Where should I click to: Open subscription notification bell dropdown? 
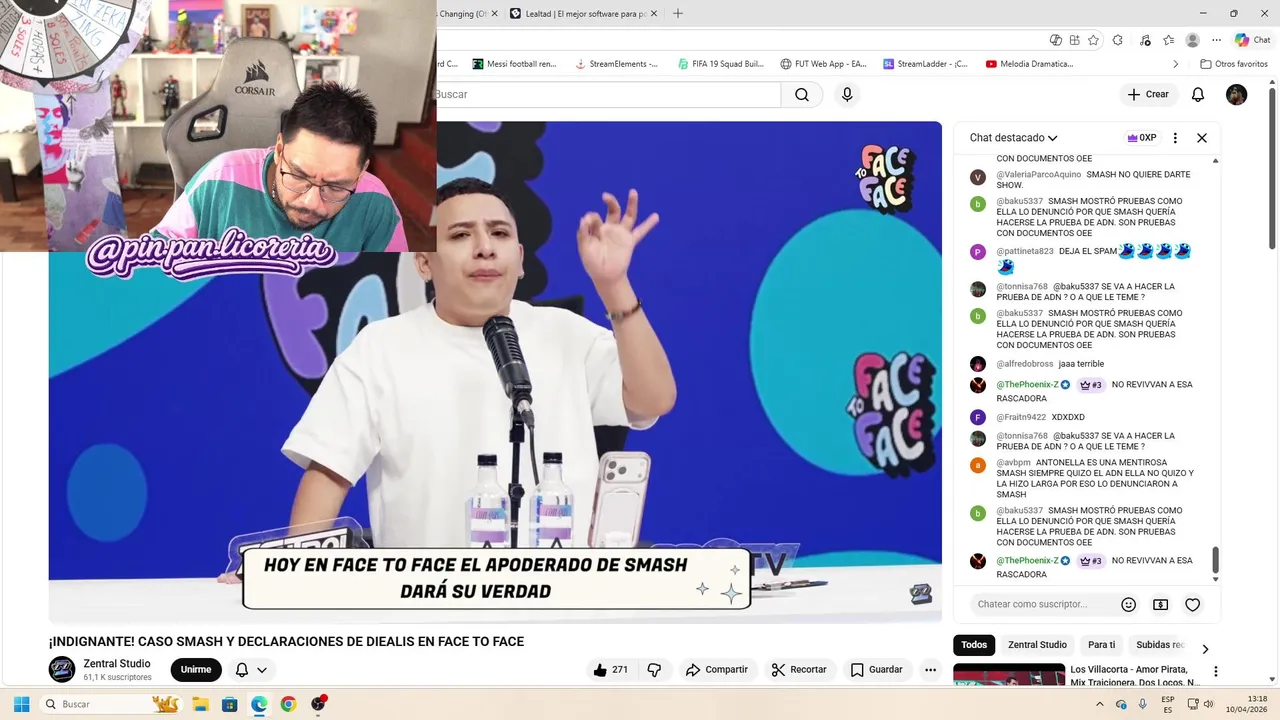point(251,670)
